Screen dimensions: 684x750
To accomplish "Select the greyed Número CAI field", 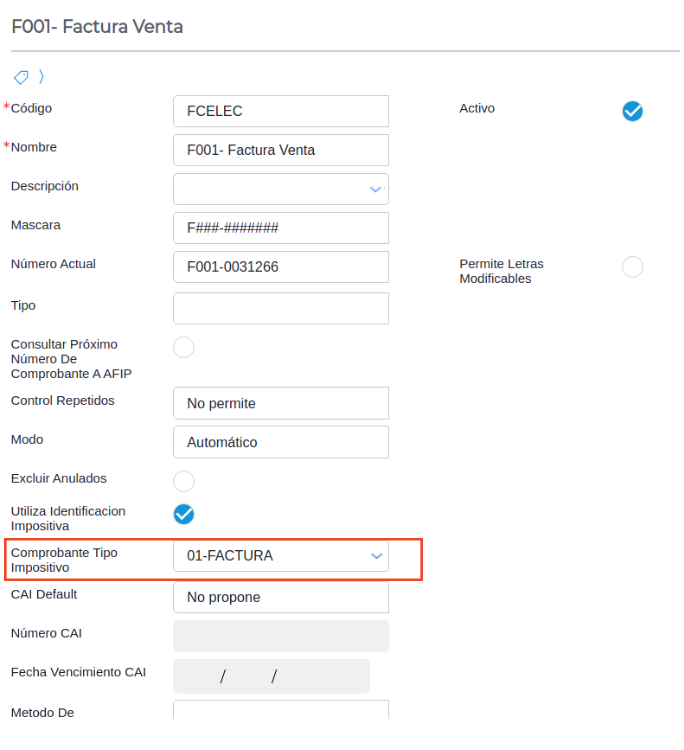I will [280, 636].
